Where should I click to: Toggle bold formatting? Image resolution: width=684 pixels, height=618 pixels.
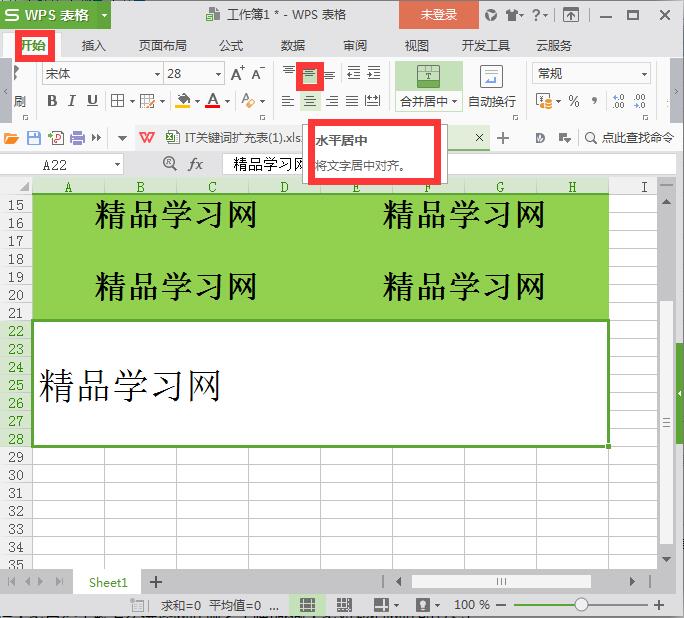coord(52,101)
